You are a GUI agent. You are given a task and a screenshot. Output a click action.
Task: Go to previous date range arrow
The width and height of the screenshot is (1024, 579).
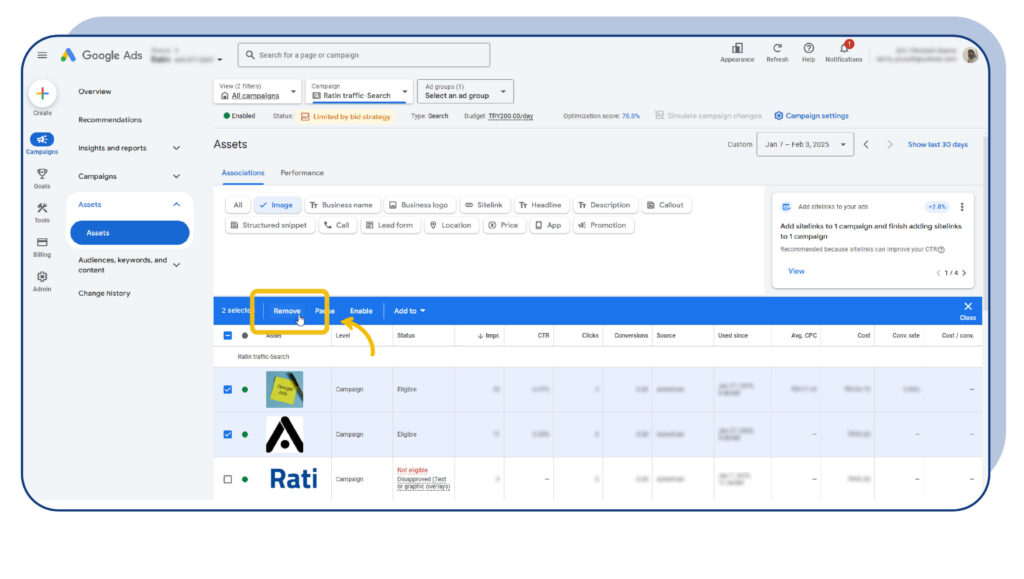[866, 144]
